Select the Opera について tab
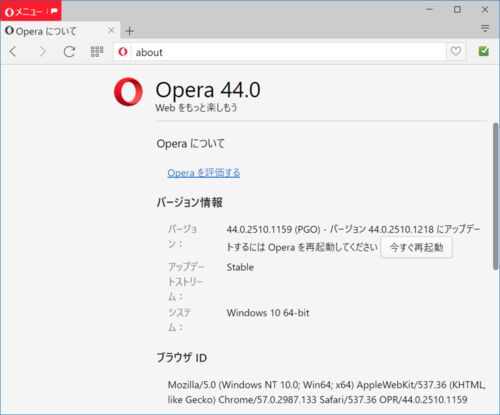500x415 pixels. [x=60, y=31]
